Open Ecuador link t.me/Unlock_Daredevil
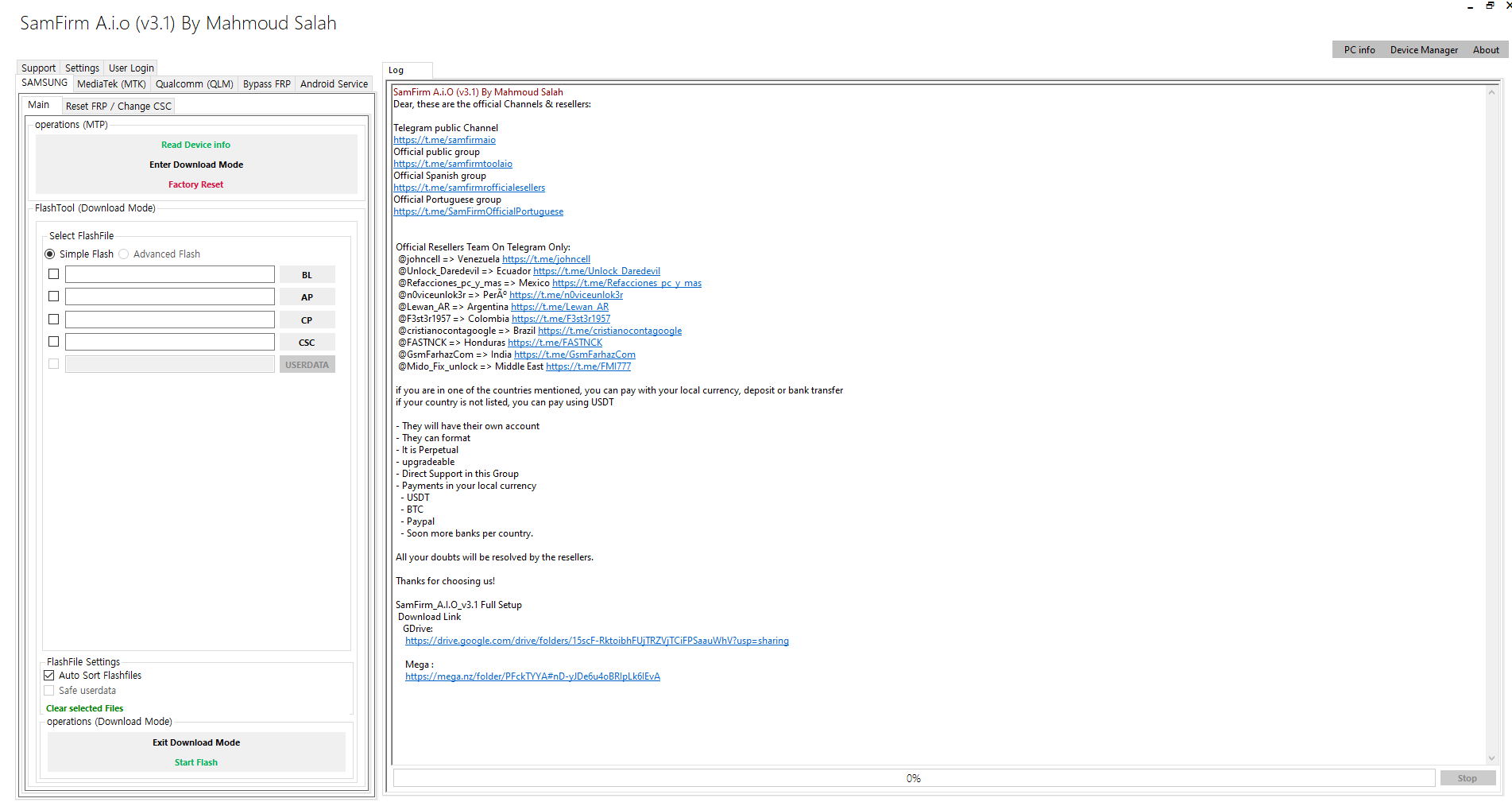Image resolution: width=1512 pixels, height=810 pixels. click(597, 271)
